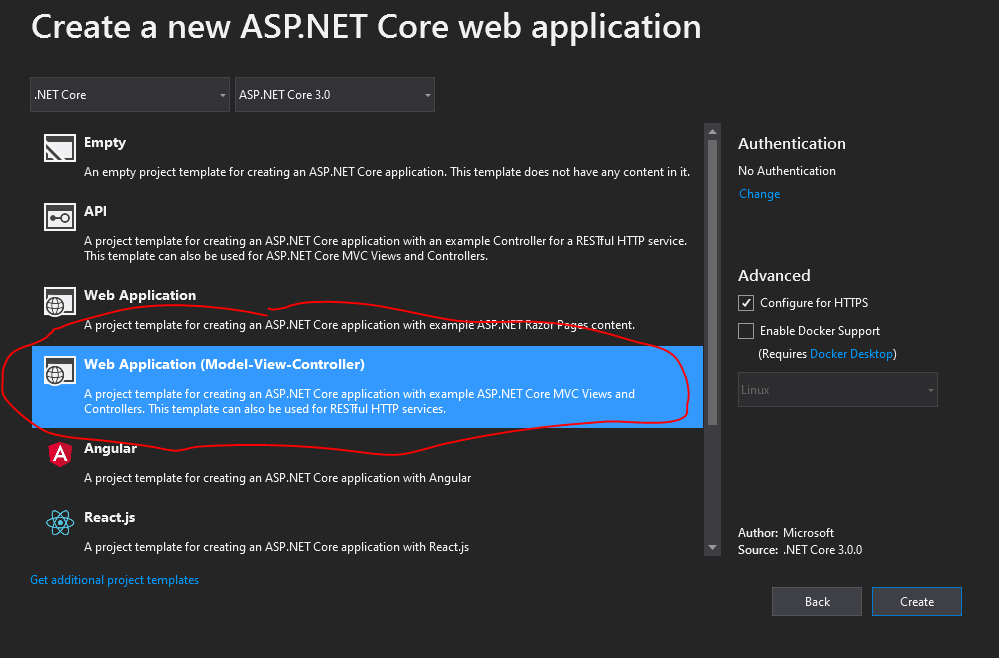999x658 pixels.
Task: Click the Back button
Action: coord(816,601)
